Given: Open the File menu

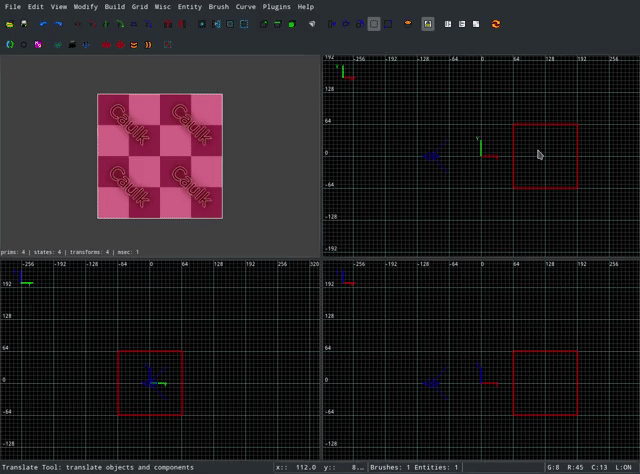Looking at the screenshot, I should 12,7.
